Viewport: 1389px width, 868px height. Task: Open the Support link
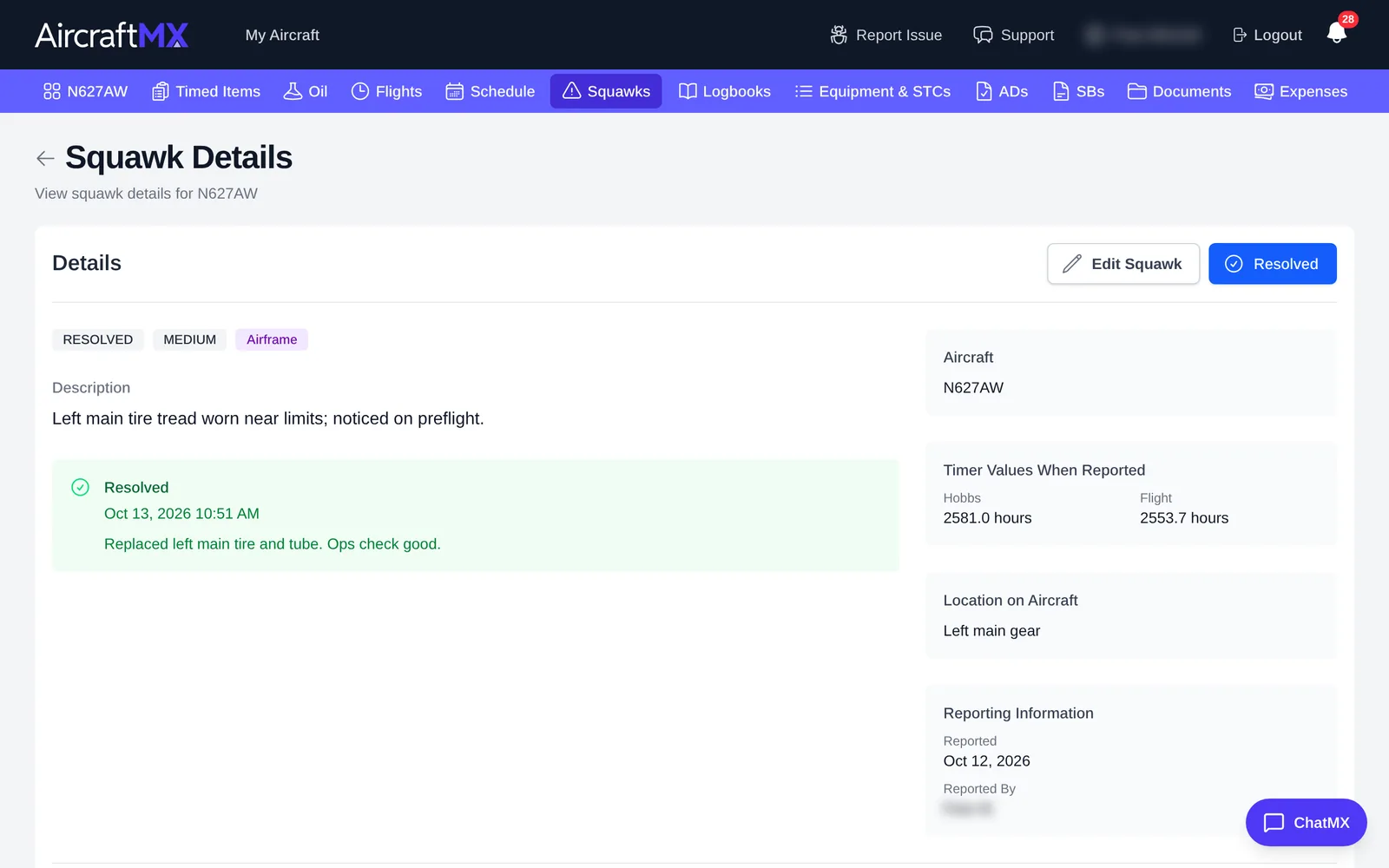click(x=1014, y=35)
